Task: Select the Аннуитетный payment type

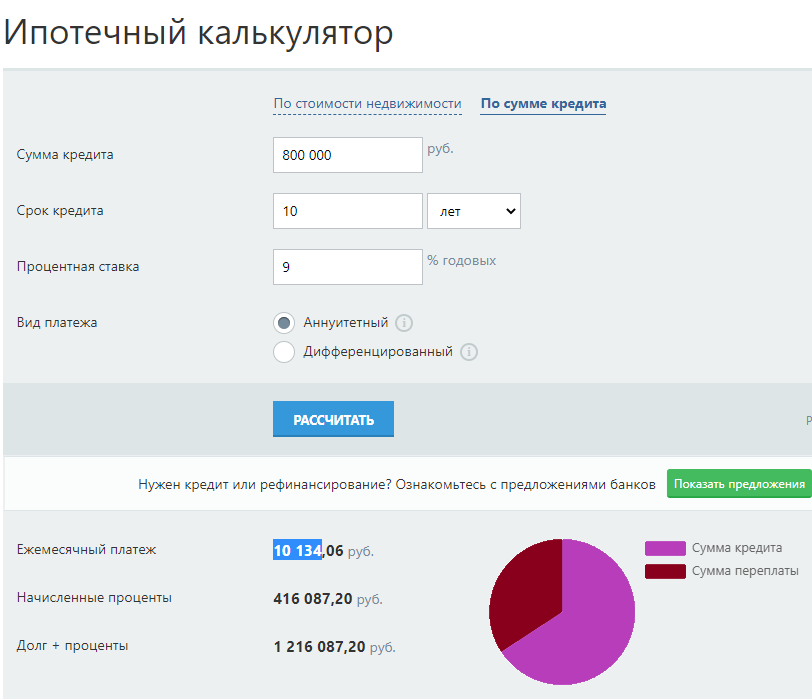Action: pos(284,322)
